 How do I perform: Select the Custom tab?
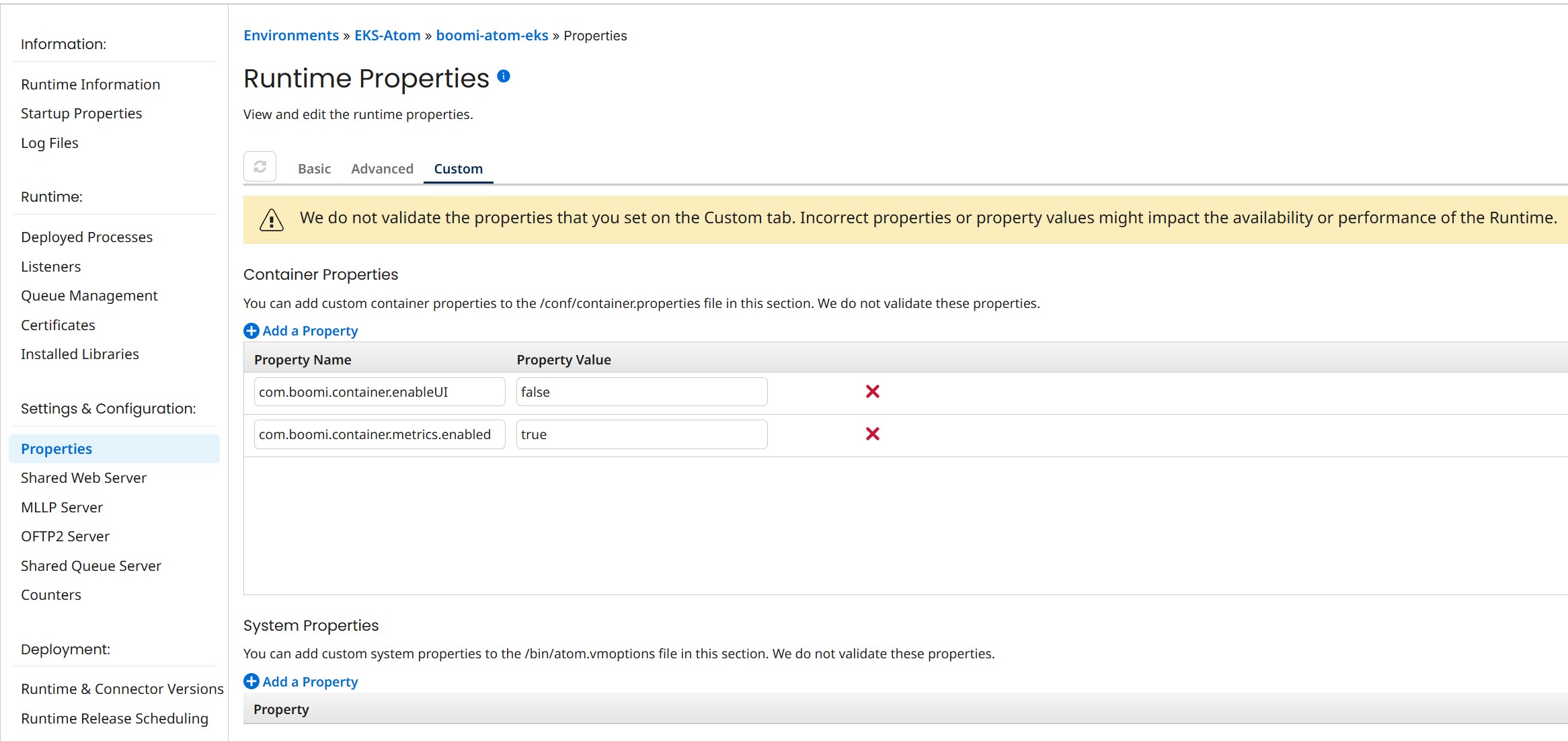click(x=458, y=169)
